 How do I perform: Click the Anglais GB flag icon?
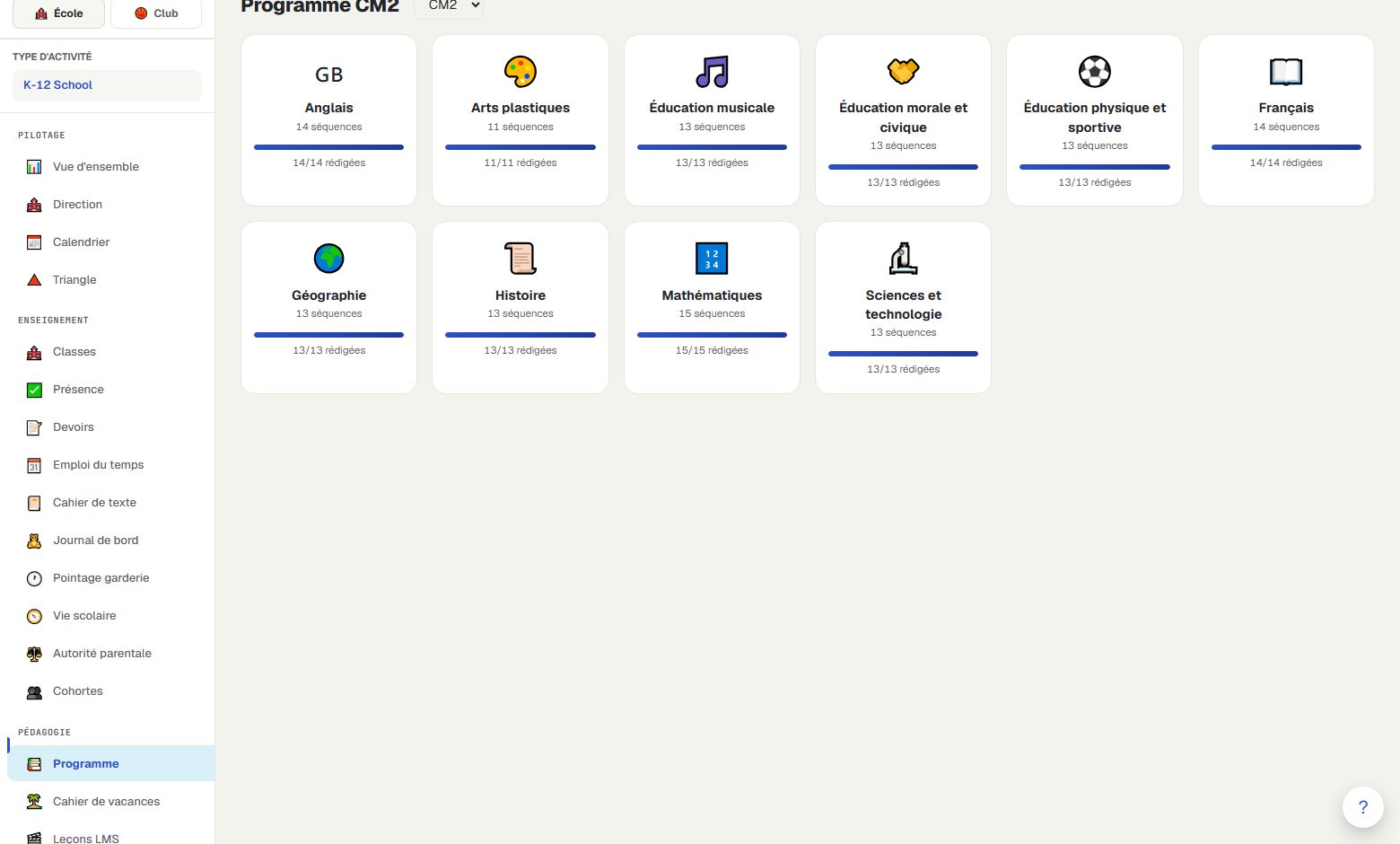point(328,75)
